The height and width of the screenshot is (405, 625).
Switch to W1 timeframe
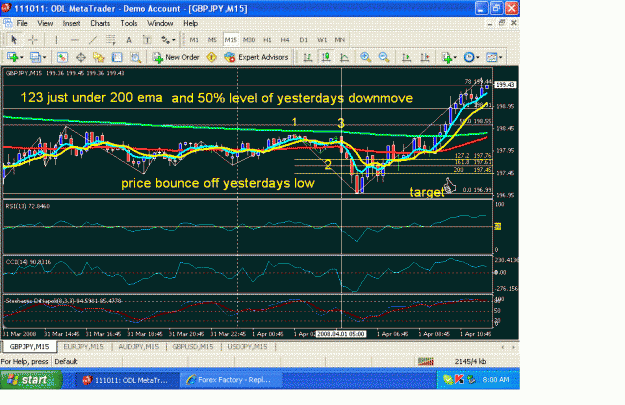tap(322, 39)
